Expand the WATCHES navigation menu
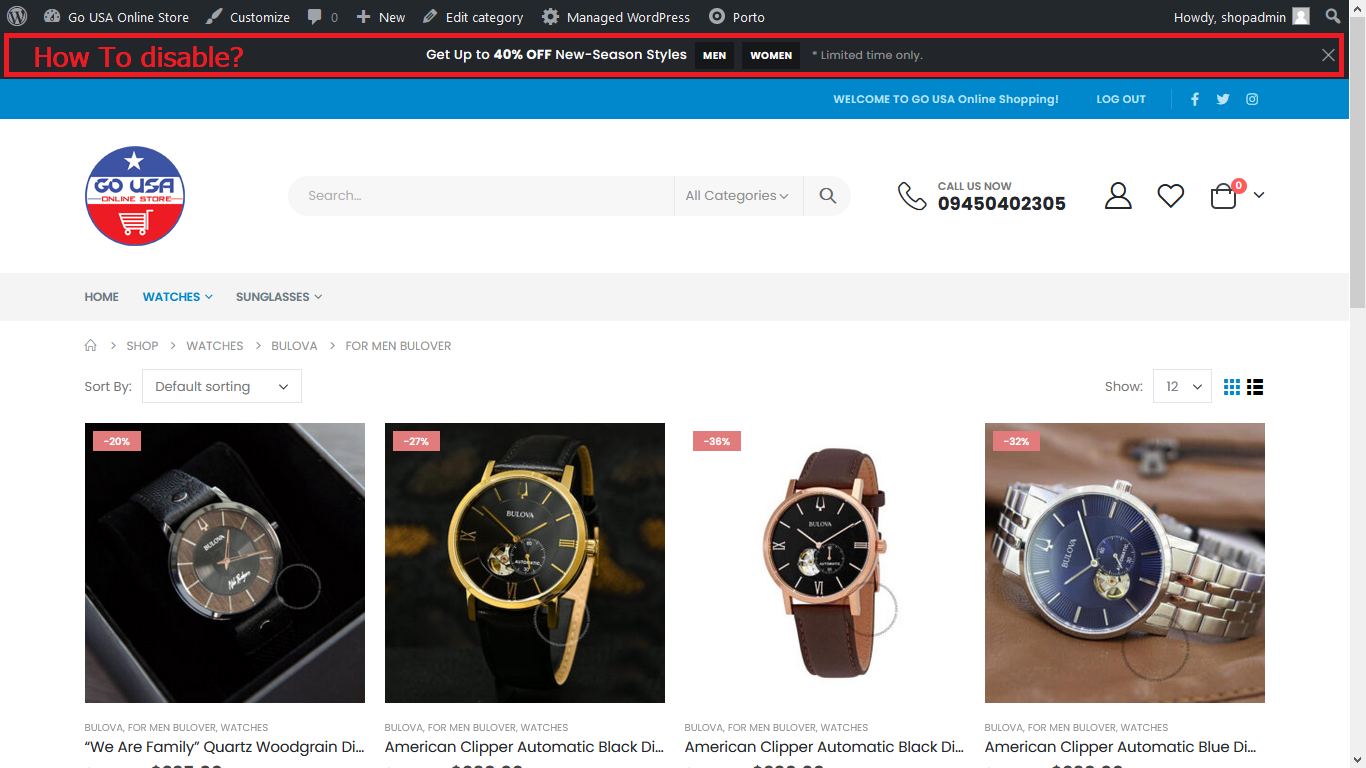This screenshot has width=1366, height=768. click(x=178, y=297)
